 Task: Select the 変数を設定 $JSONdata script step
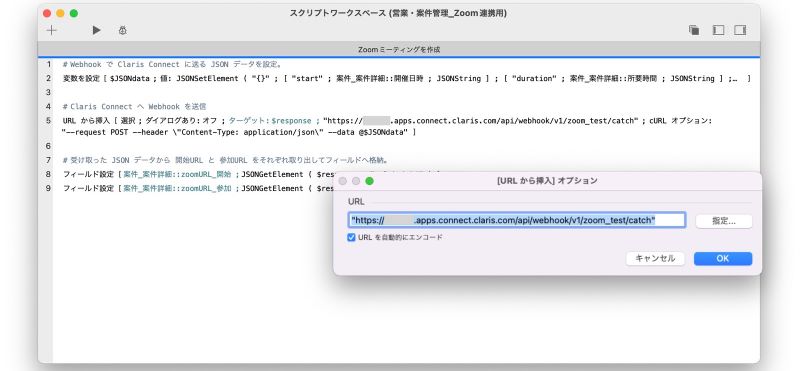[x=407, y=79]
